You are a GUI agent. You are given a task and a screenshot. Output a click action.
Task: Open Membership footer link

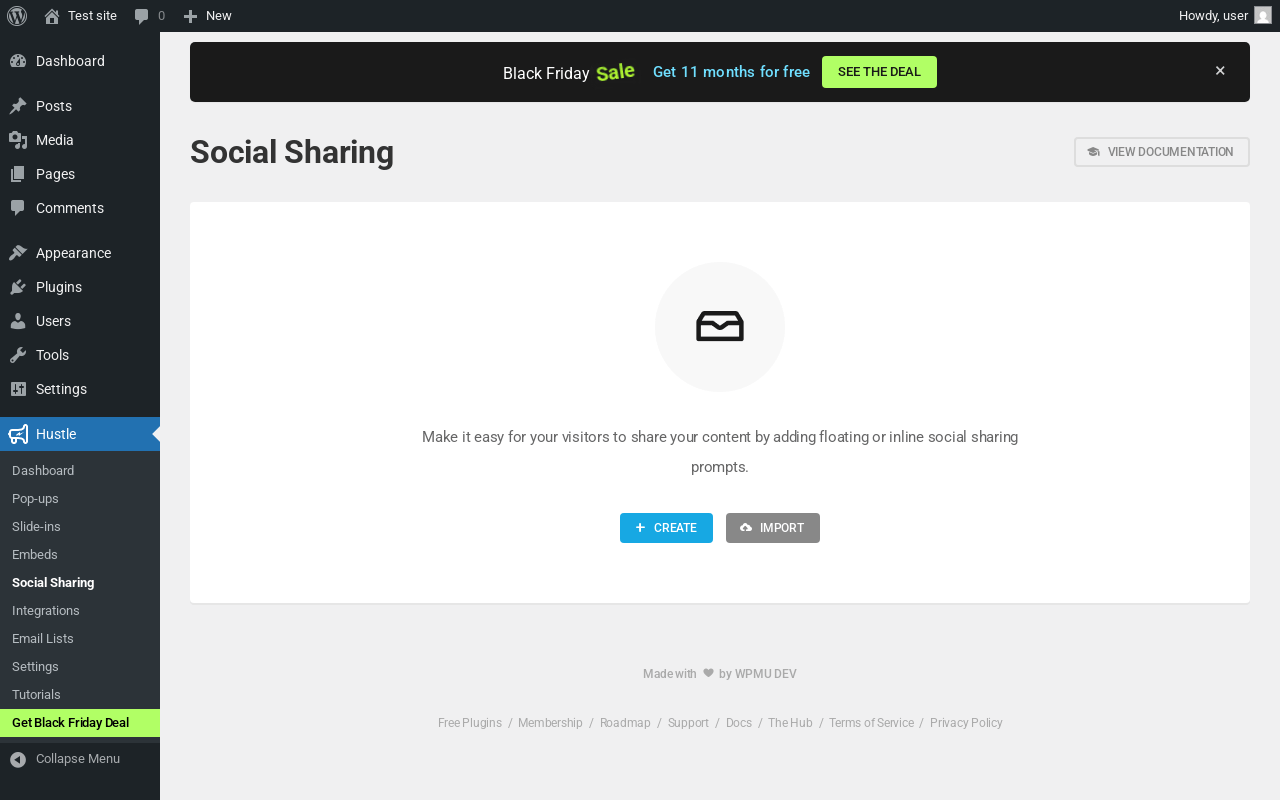[550, 723]
